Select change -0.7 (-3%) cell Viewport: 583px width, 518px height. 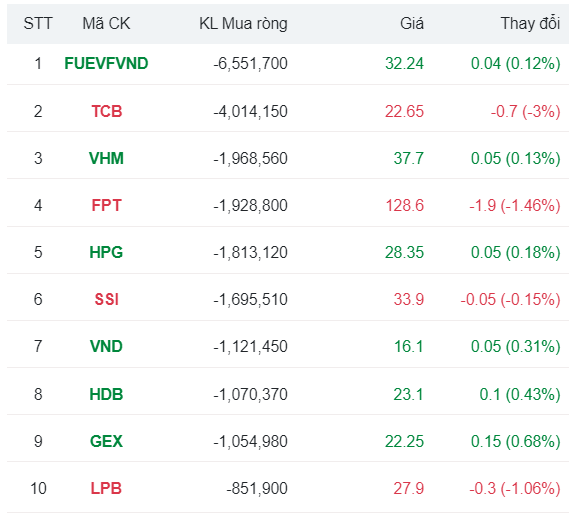pyautogui.click(x=526, y=111)
